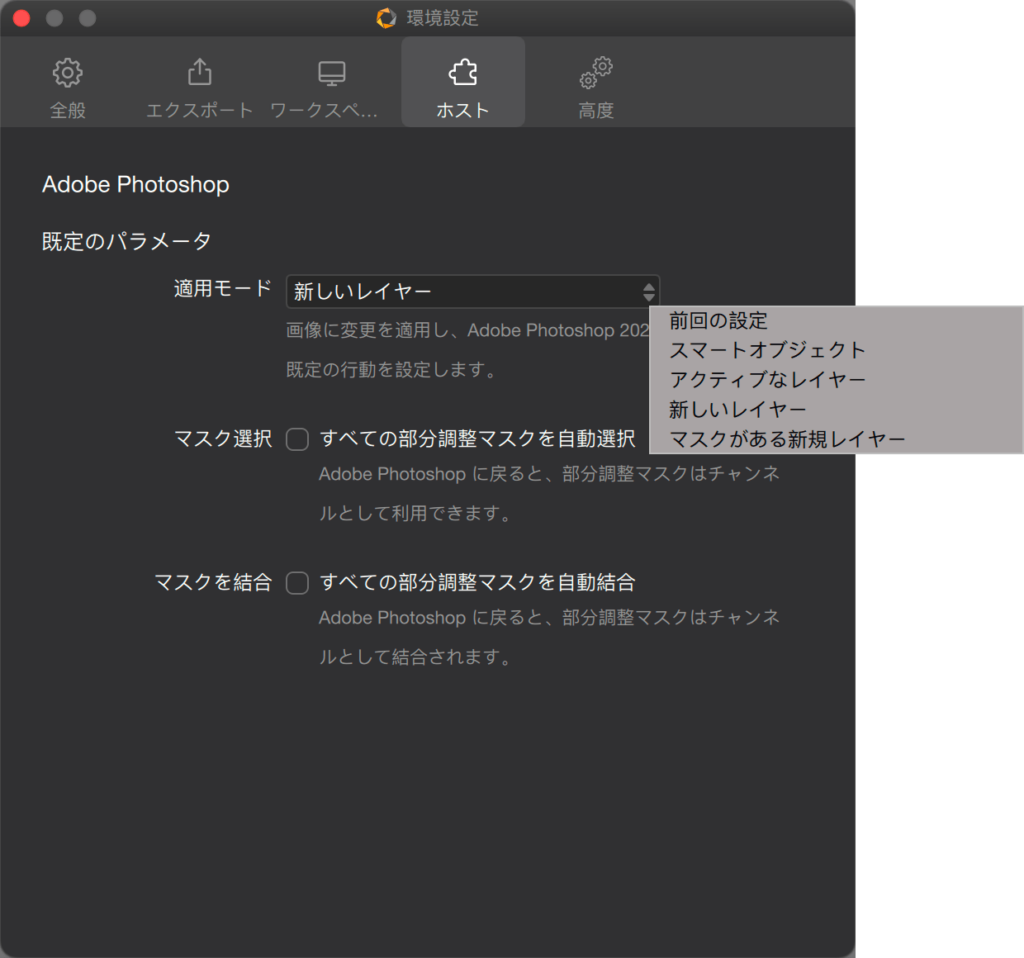Choose 前回の設定 from the list
The width and height of the screenshot is (1024, 958).
[x=718, y=321]
